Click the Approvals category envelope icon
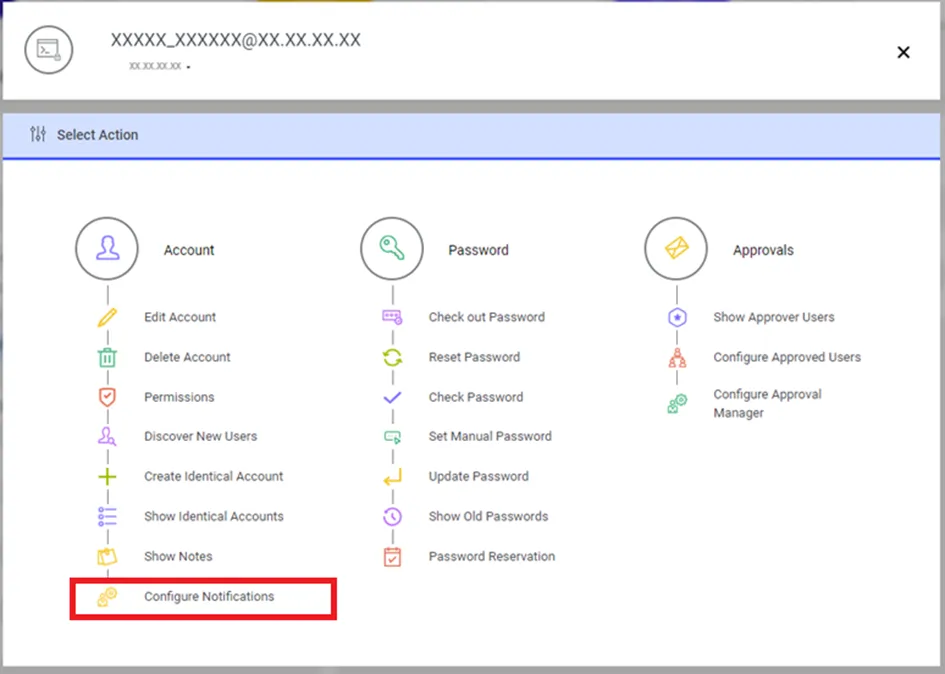Viewport: 945px width, 674px height. click(x=676, y=248)
